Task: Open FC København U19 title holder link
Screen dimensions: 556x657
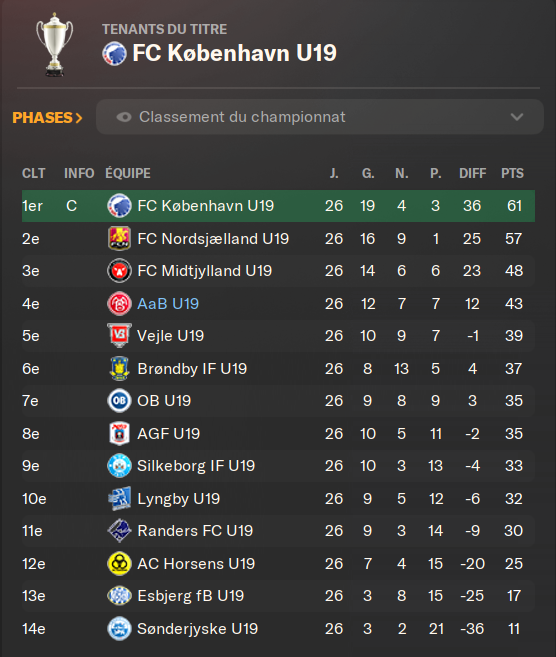Action: [235, 53]
